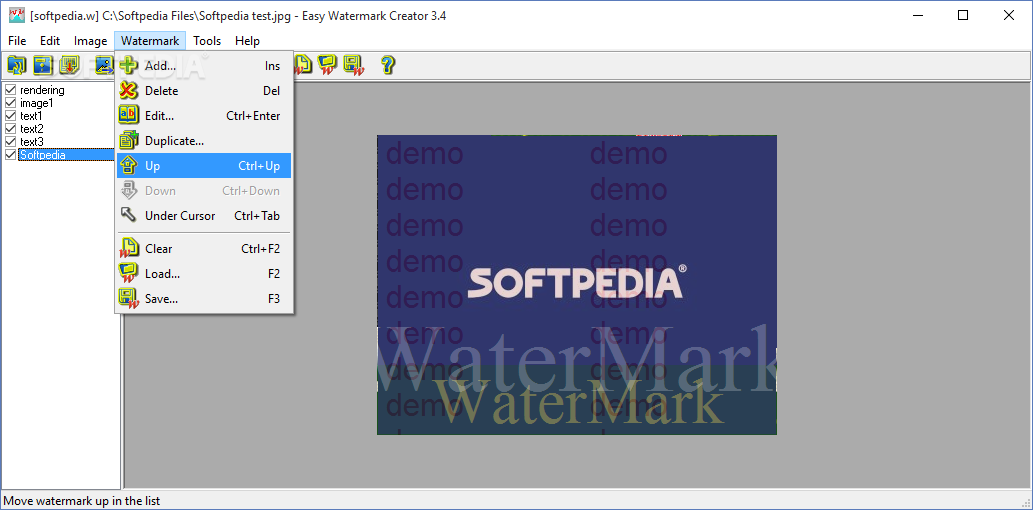
Task: Select Edit... Ctrl+Enter menu entry
Action: click(204, 116)
